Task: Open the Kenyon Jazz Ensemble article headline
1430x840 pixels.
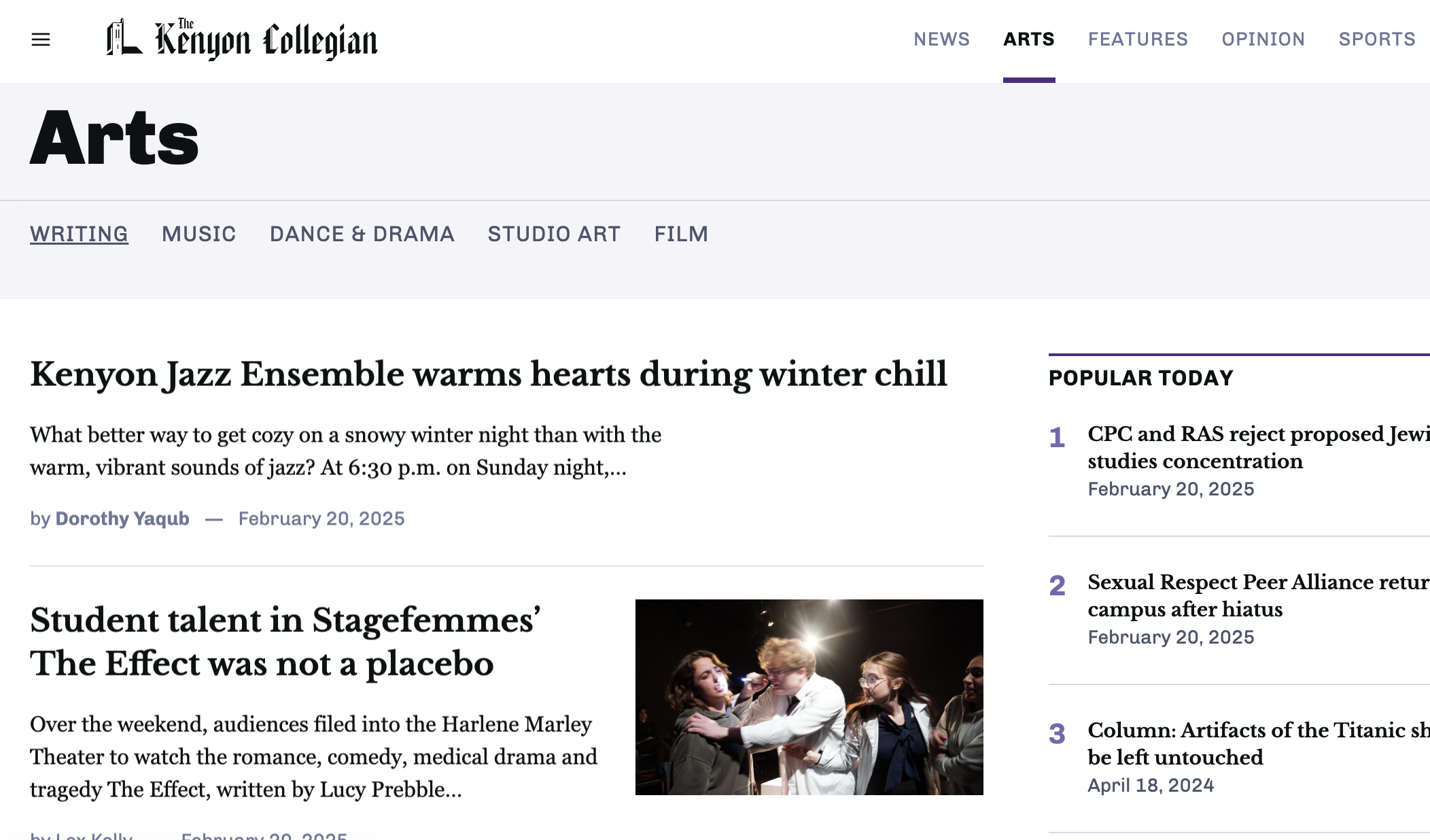Action: point(489,374)
